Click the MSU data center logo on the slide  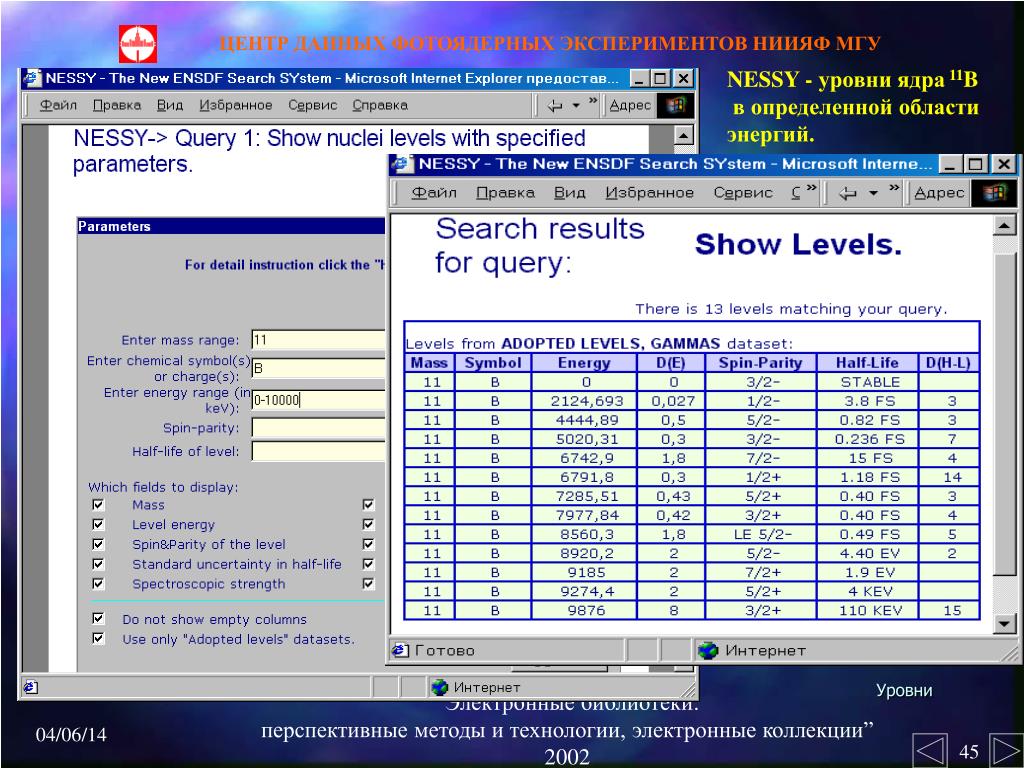pos(138,44)
